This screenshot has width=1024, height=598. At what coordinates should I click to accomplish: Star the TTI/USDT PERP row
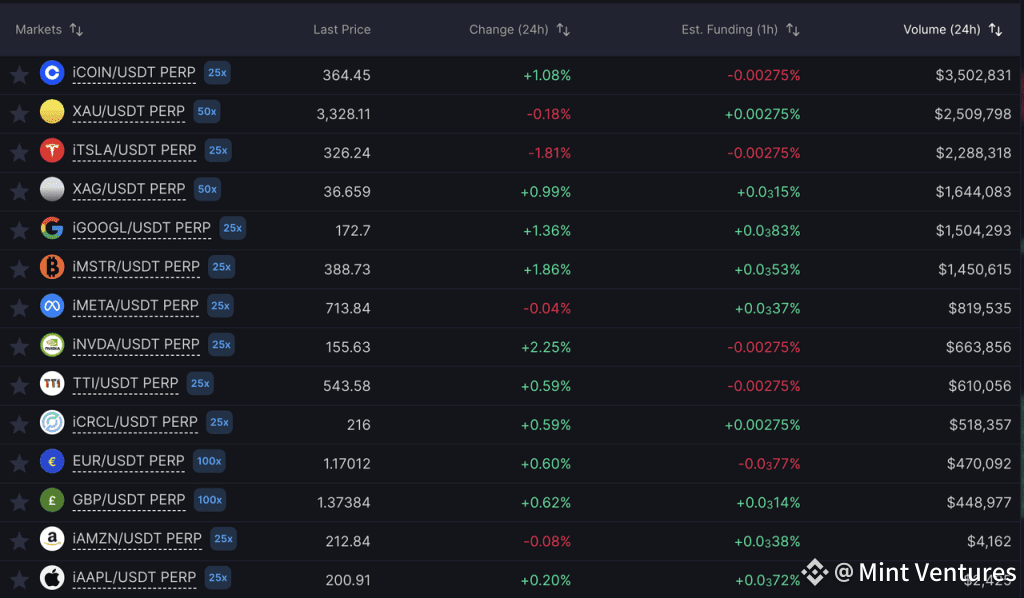click(19, 385)
